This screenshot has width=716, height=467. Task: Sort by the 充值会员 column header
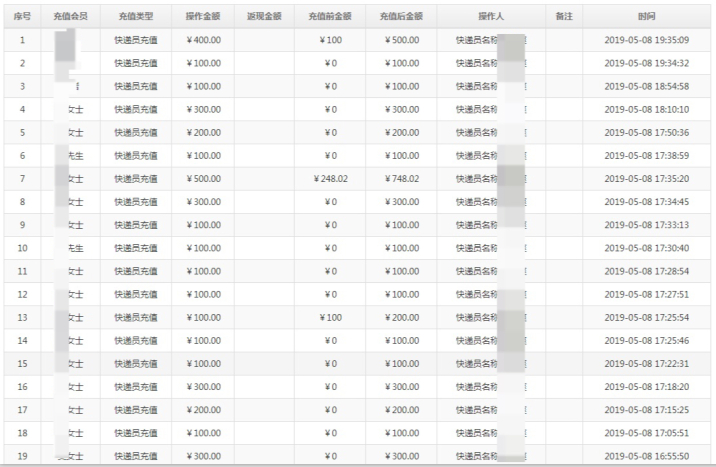click(x=69, y=17)
